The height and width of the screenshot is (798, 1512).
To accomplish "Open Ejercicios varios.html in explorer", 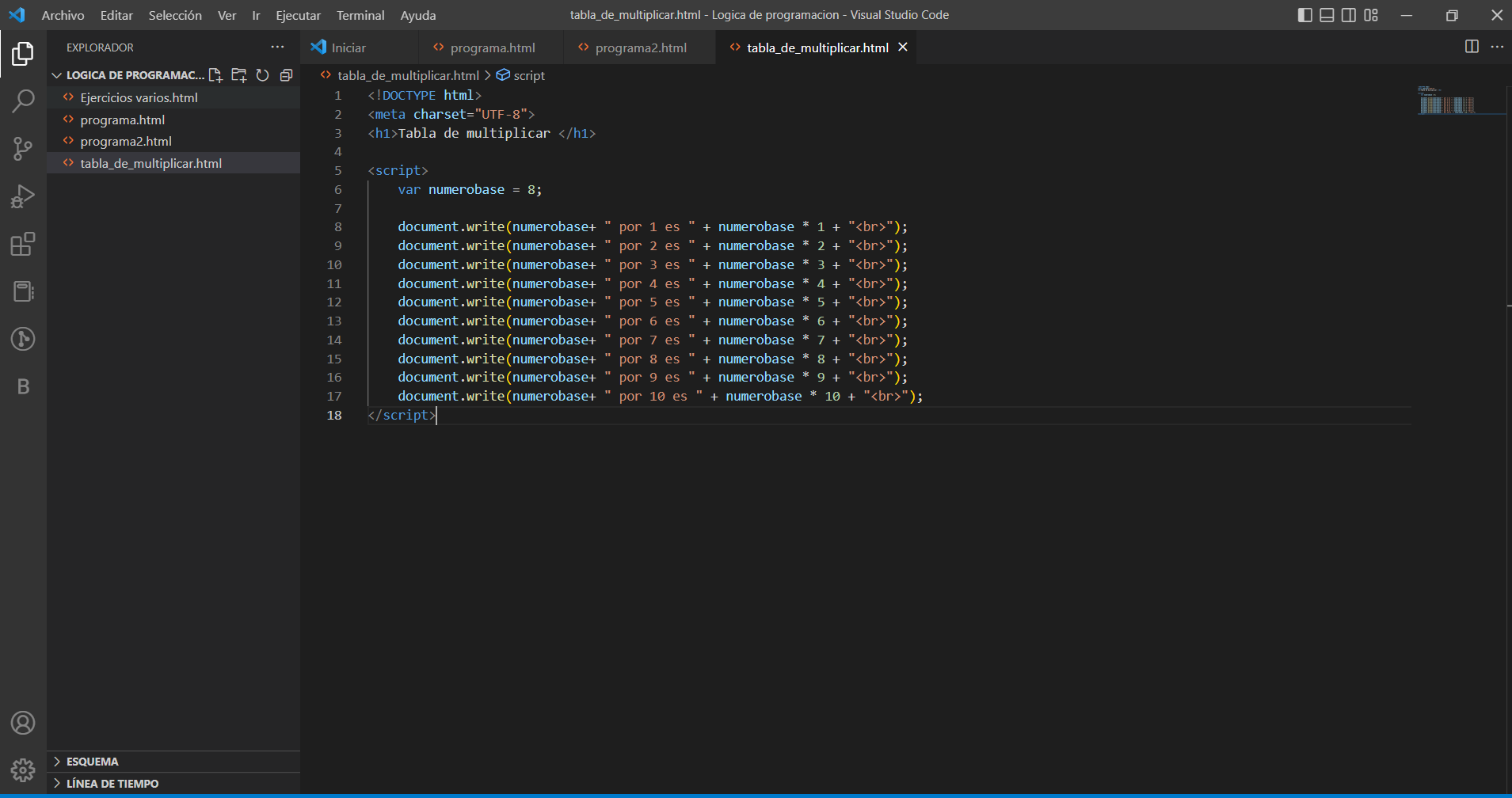I will pos(173,97).
